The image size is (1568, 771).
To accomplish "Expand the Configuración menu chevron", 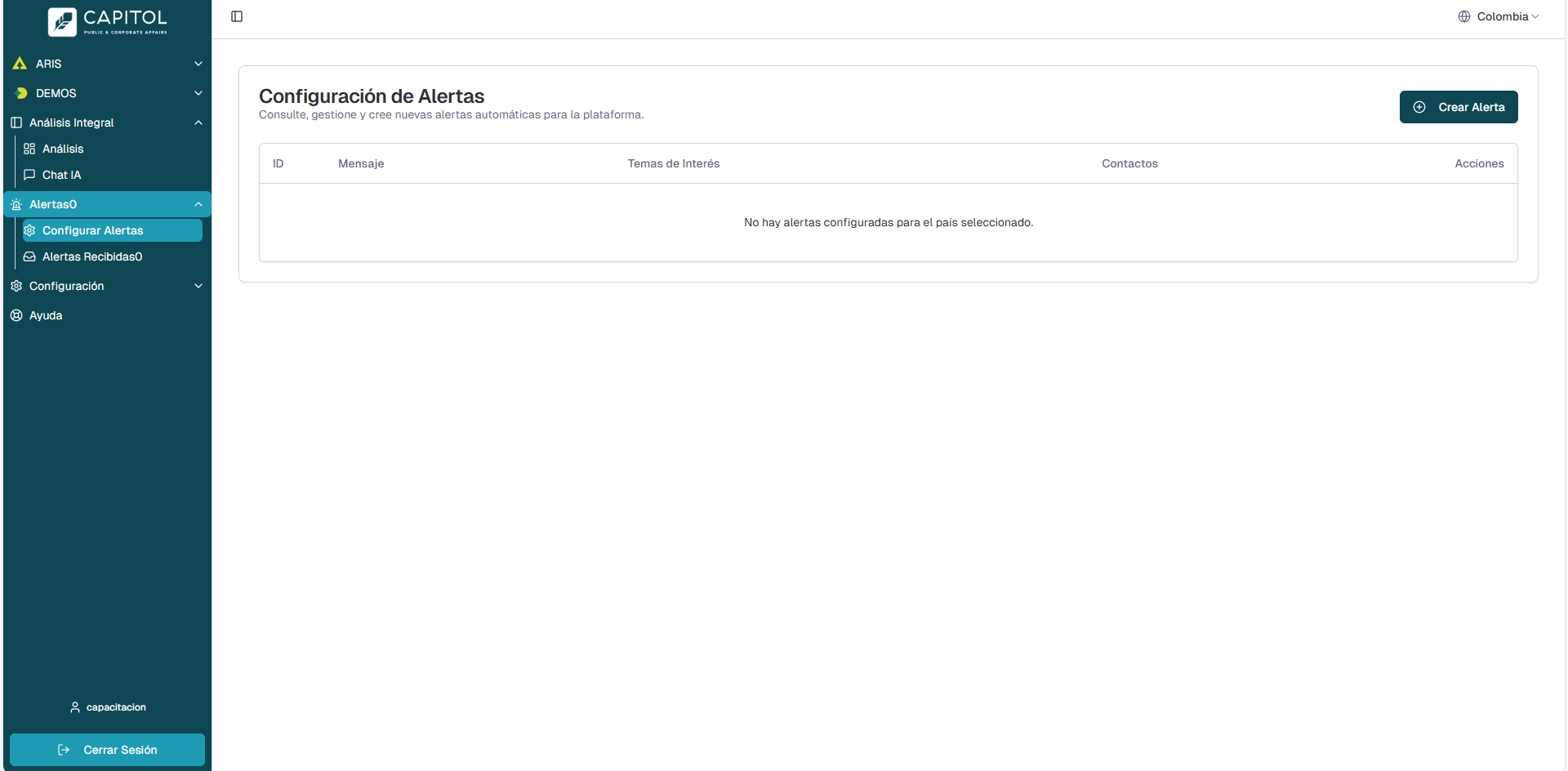I will coord(198,286).
